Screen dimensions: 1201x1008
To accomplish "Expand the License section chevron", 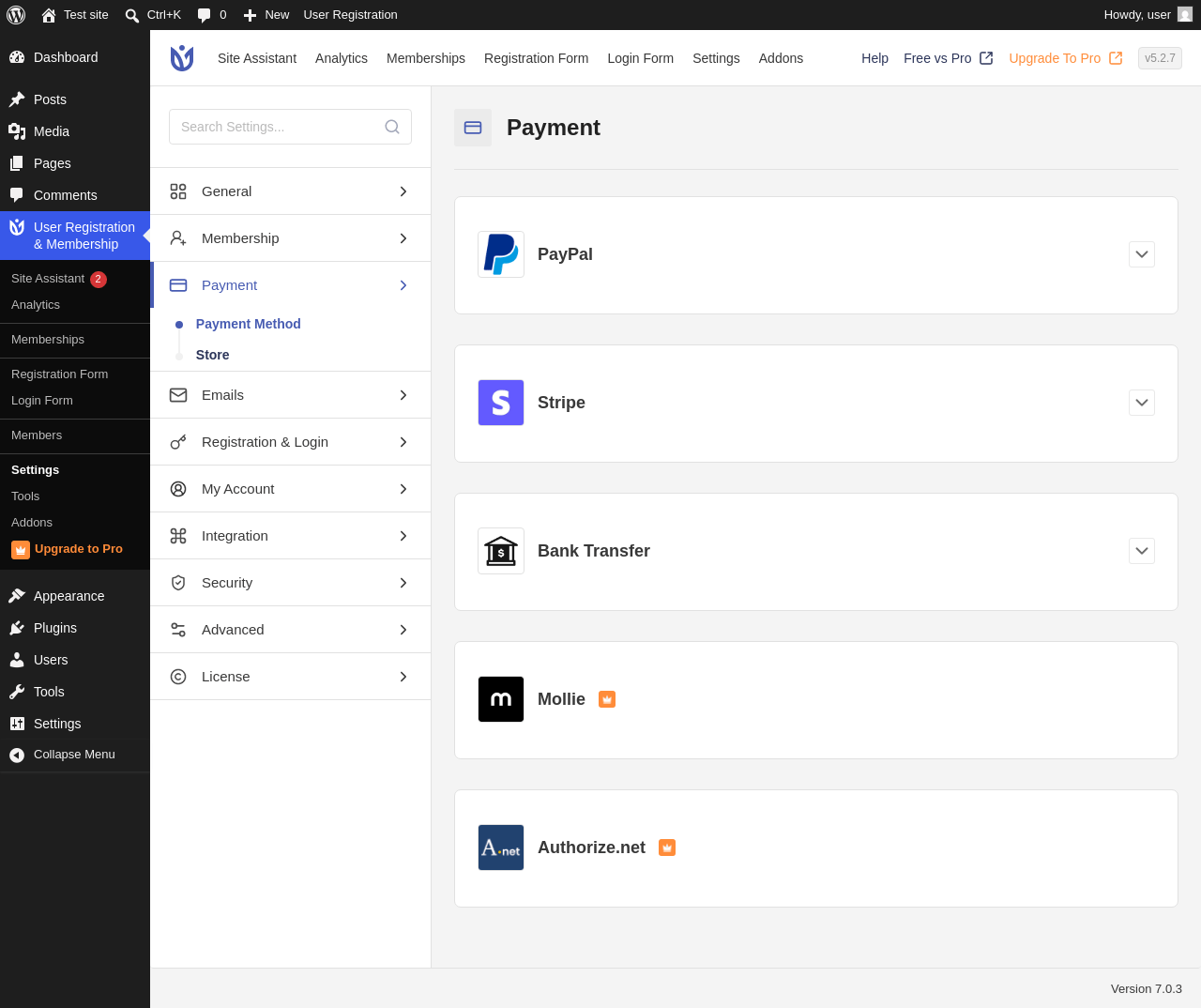I will [x=403, y=677].
